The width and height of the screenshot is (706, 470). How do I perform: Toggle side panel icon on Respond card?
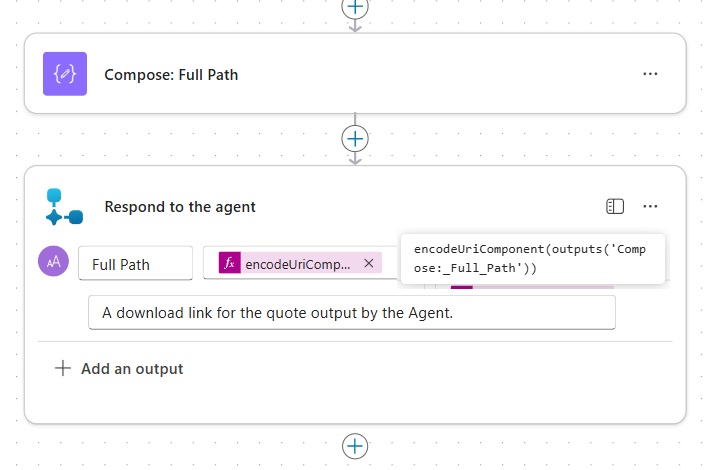tap(615, 206)
